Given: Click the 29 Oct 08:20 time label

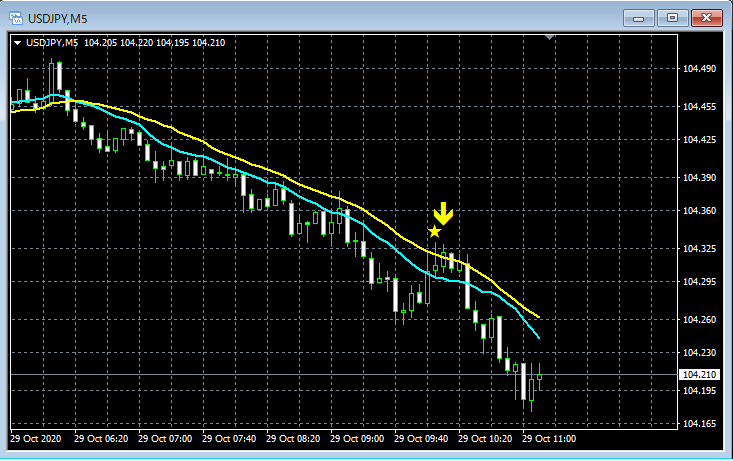Looking at the screenshot, I should coord(293,439).
